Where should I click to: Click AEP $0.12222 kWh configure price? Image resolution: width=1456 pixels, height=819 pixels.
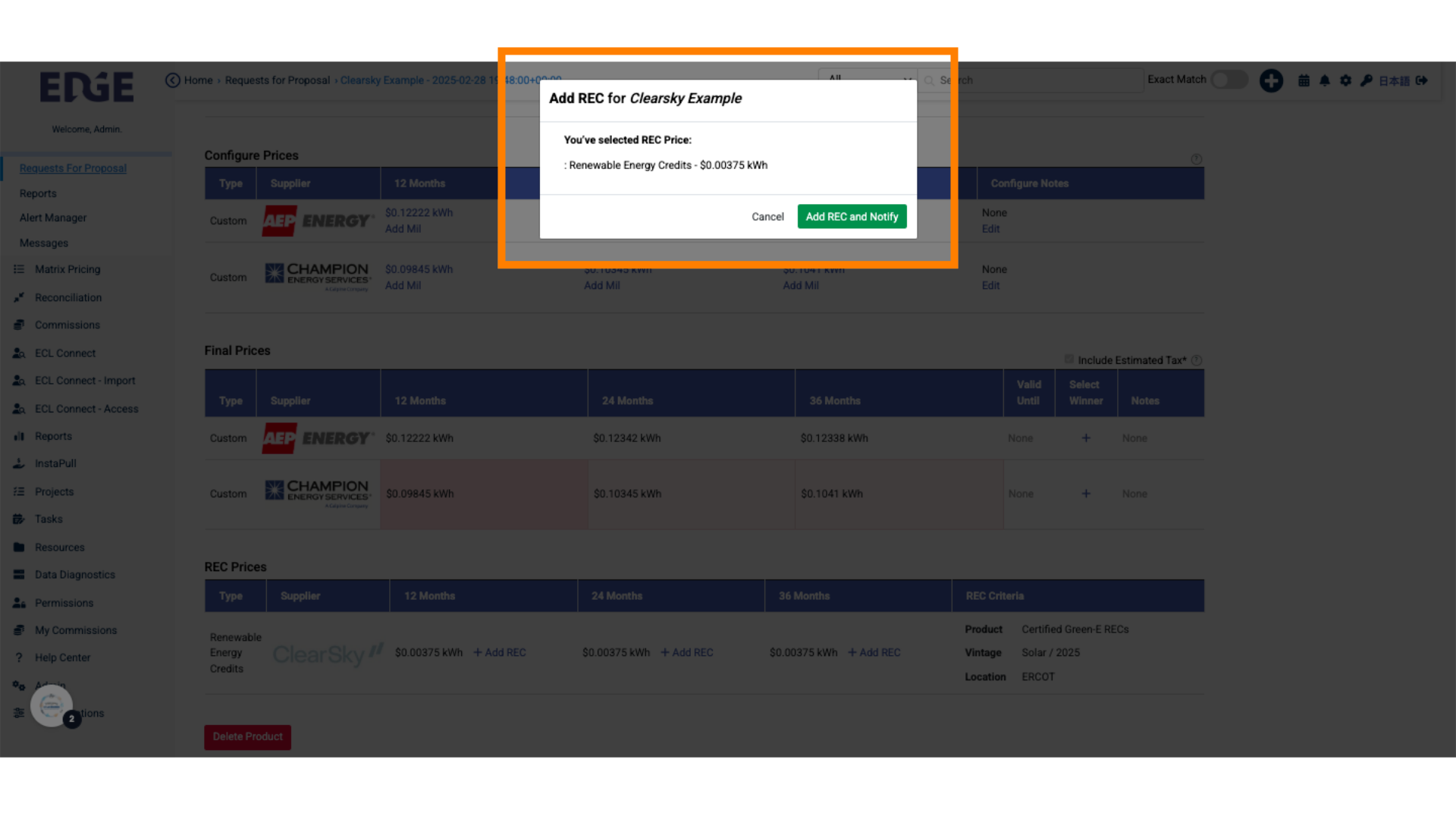click(419, 213)
